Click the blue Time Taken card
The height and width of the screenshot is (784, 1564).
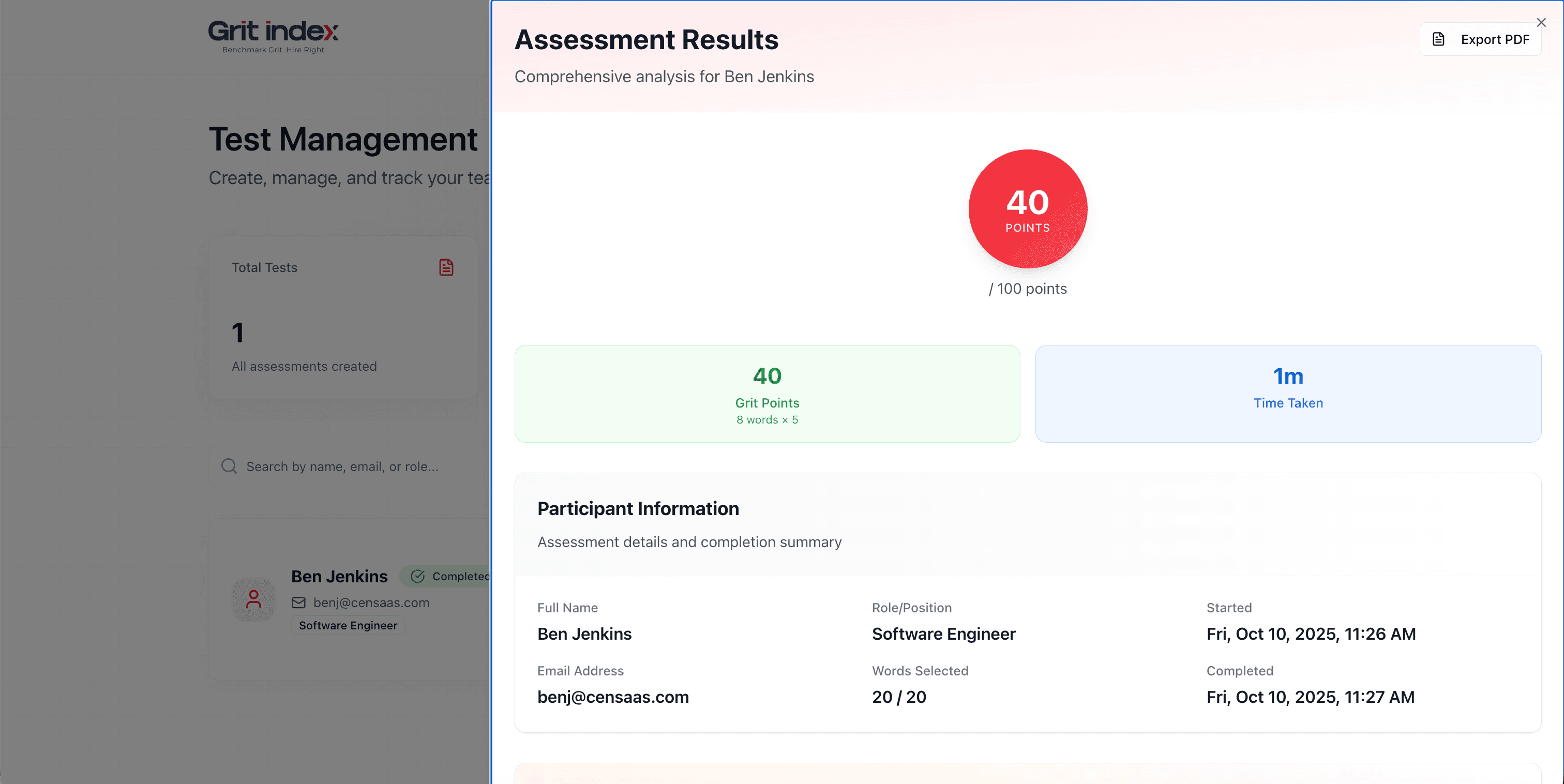coord(1288,394)
